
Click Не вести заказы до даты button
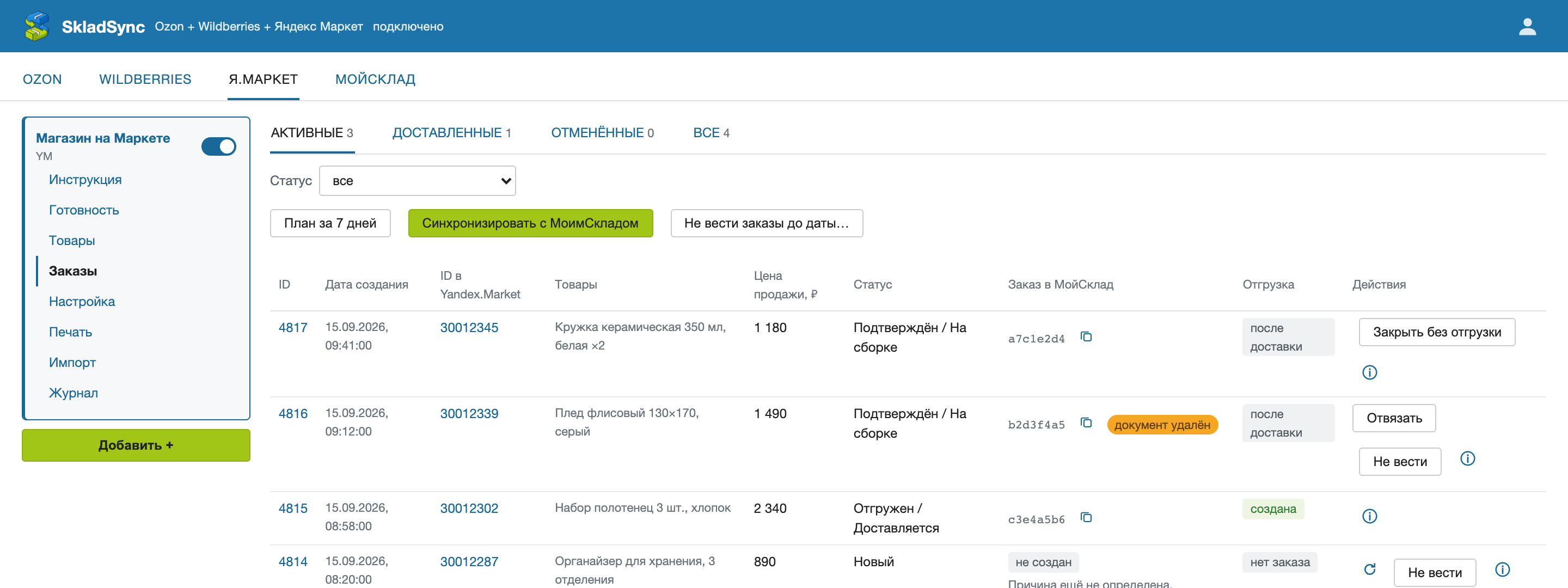[x=767, y=223]
